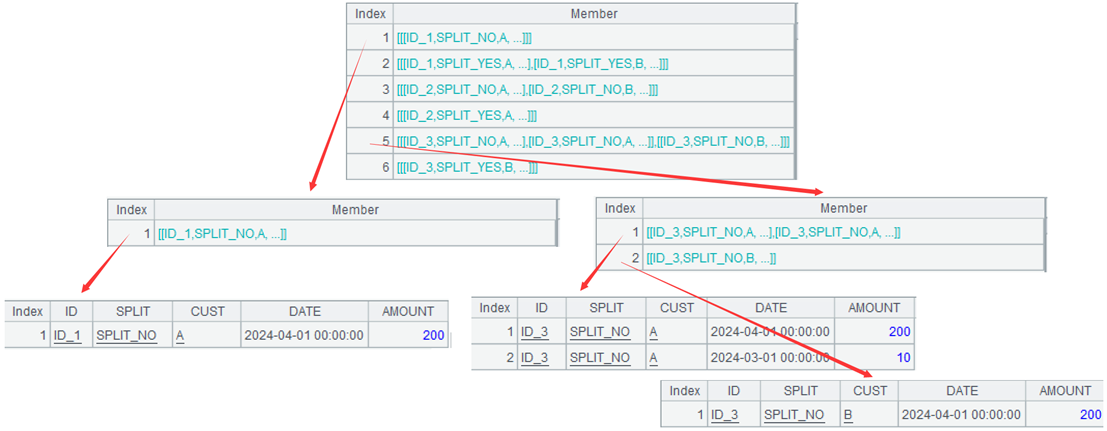Screen dimensions: 1107x431
Task: Select the member [[ID_3,SPLIT_YES,B, ...]] in row 6
Action: (467, 168)
